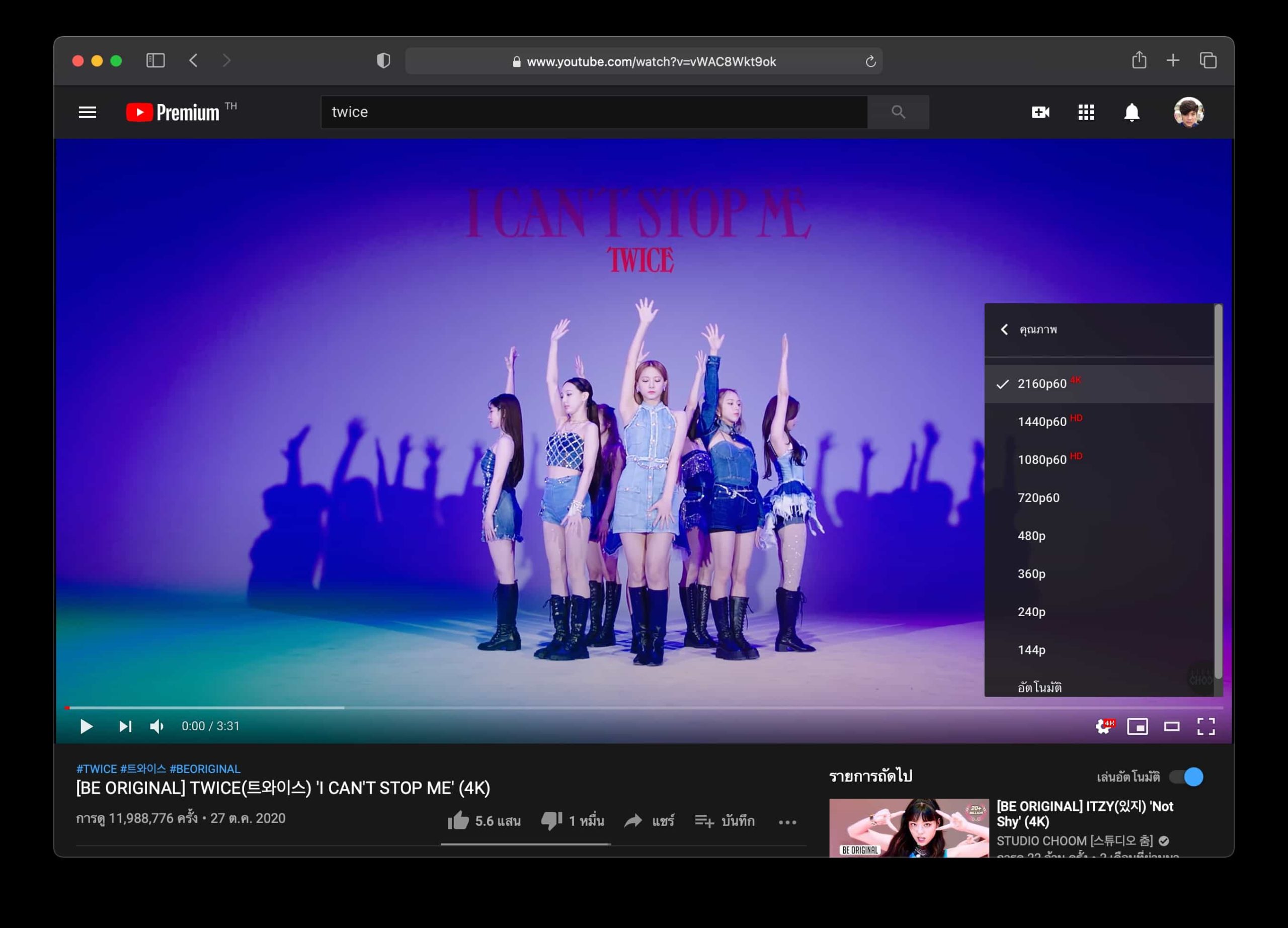Open the three-dots more actions menu

787,821
